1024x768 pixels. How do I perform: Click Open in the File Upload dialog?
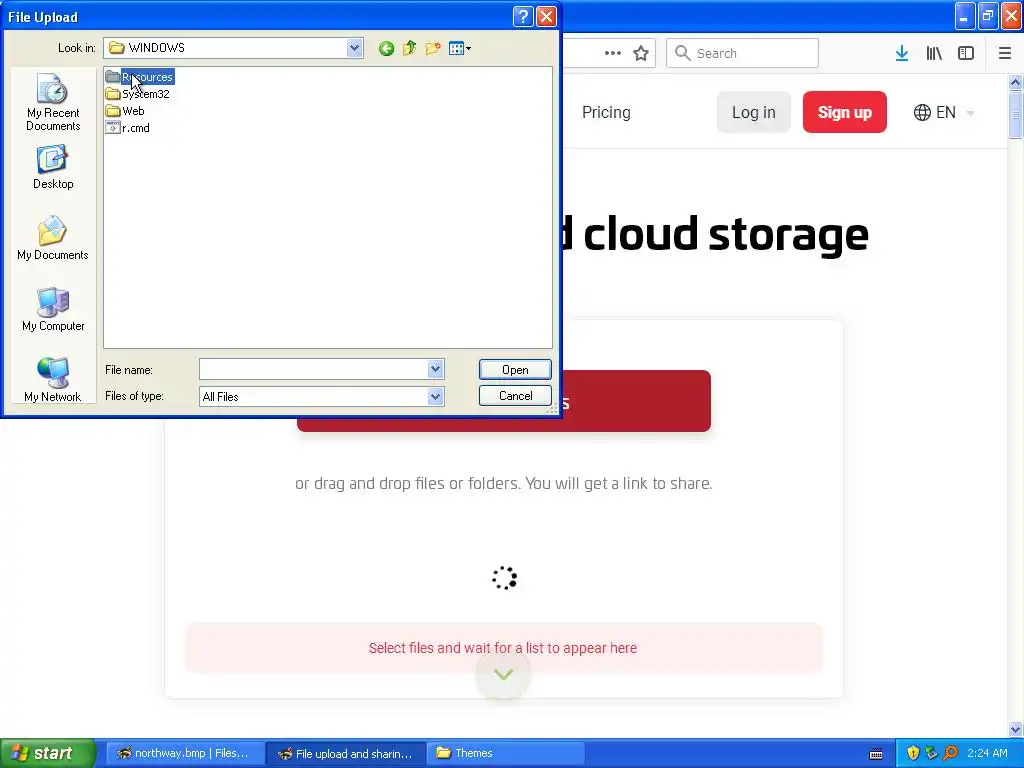pyautogui.click(x=515, y=370)
